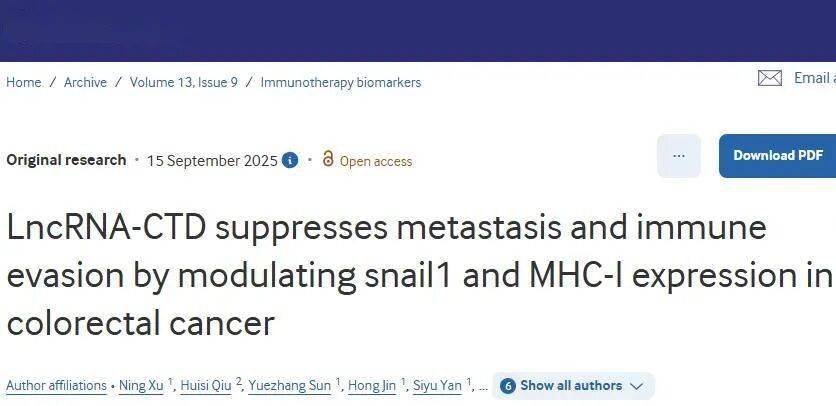Expand Show all authors

point(573,386)
